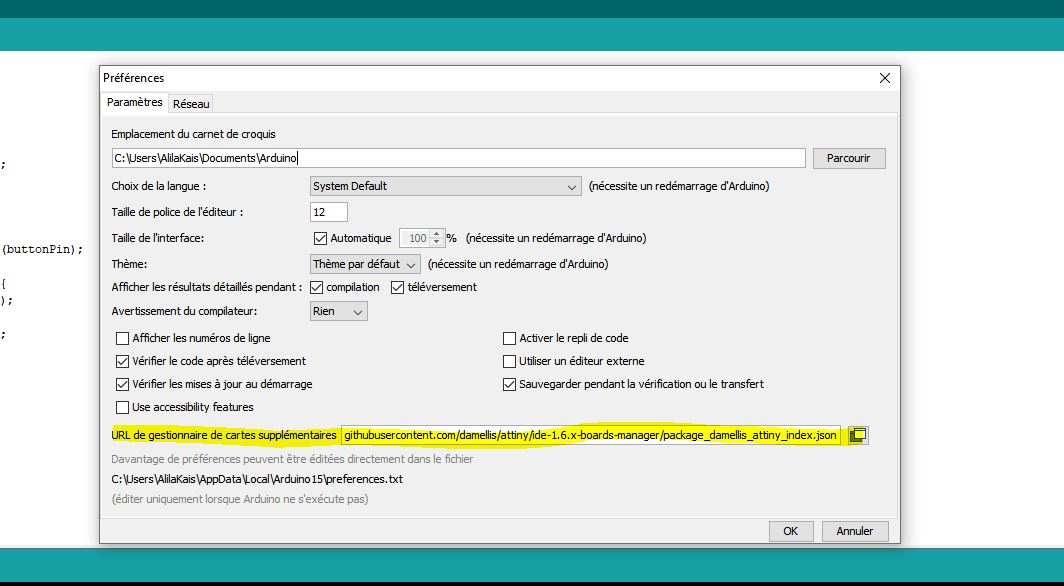Viewport: 1064px width, 586px height.
Task: Open the Thème par défaut dropdown
Action: pyautogui.click(x=365, y=264)
